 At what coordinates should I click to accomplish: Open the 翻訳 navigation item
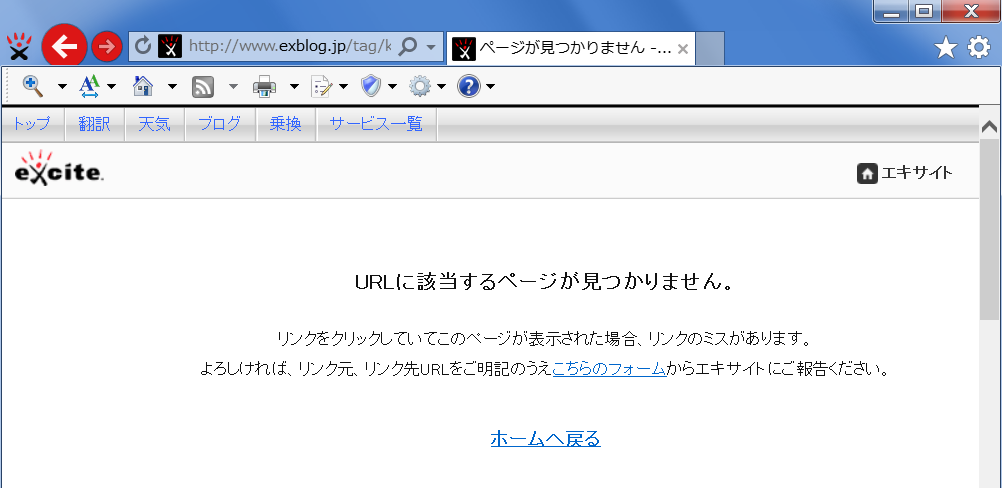95,124
